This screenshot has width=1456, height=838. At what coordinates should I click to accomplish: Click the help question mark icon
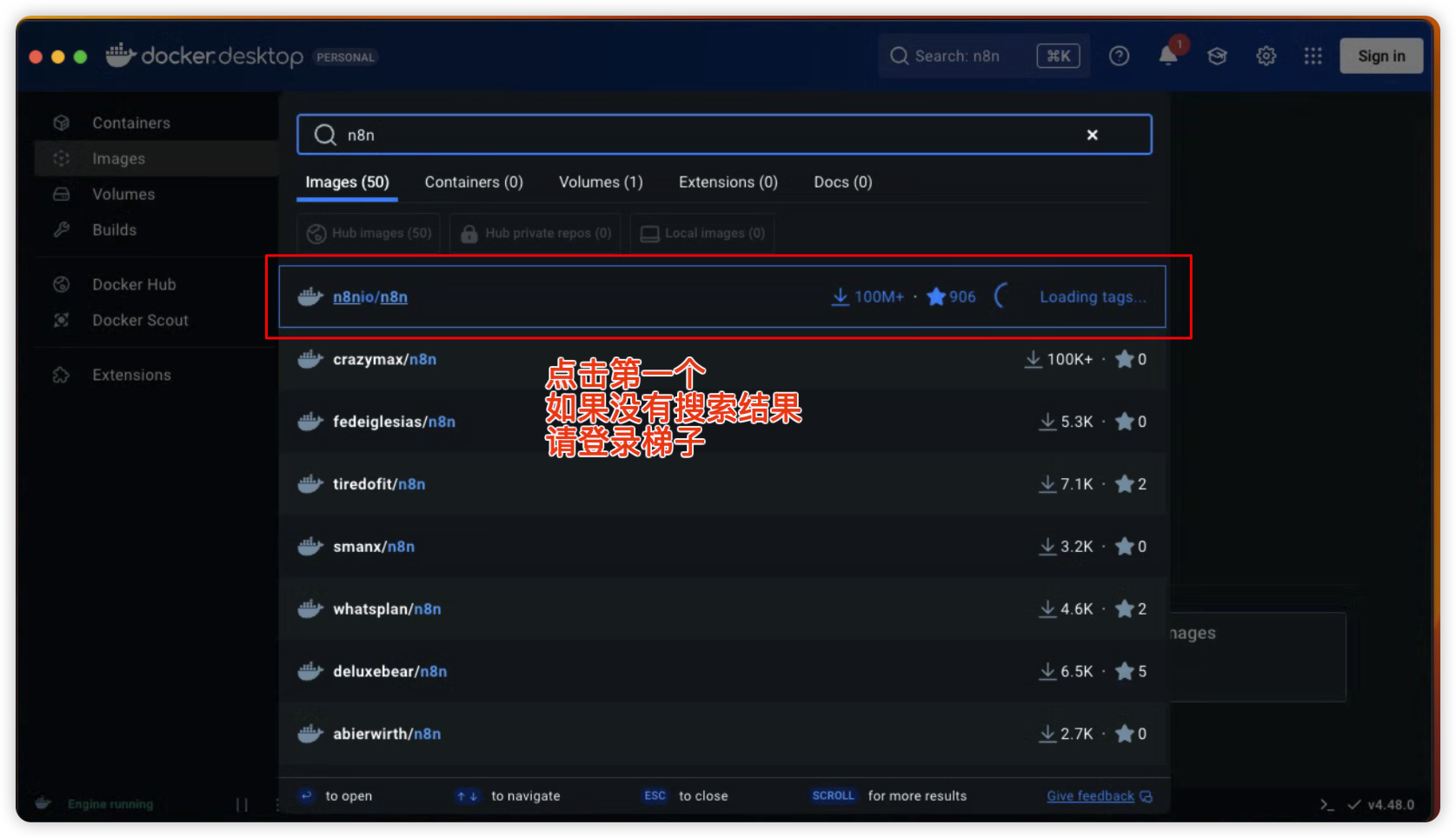(x=1119, y=56)
